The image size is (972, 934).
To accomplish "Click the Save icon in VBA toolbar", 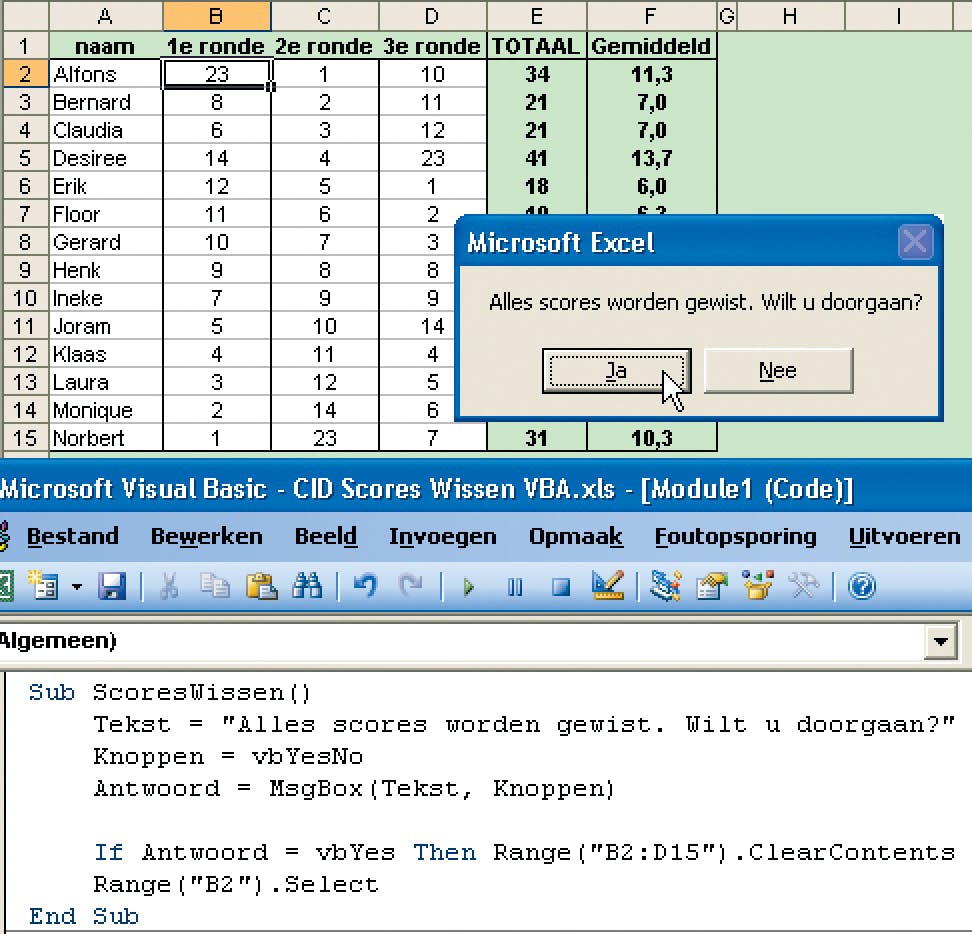I will tap(112, 586).
